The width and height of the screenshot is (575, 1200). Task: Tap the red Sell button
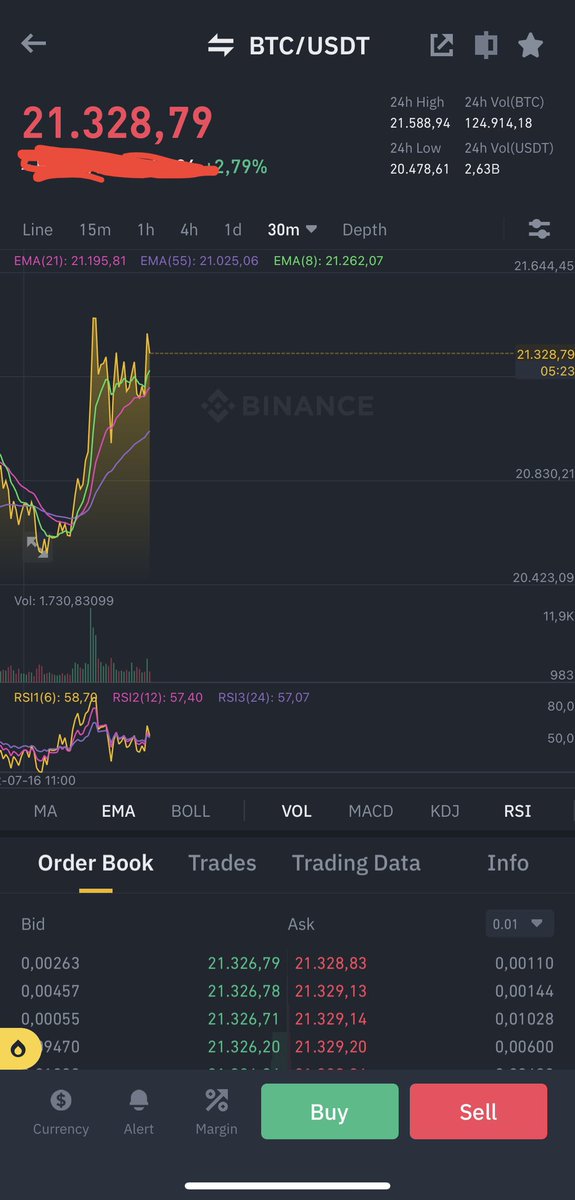[478, 1112]
